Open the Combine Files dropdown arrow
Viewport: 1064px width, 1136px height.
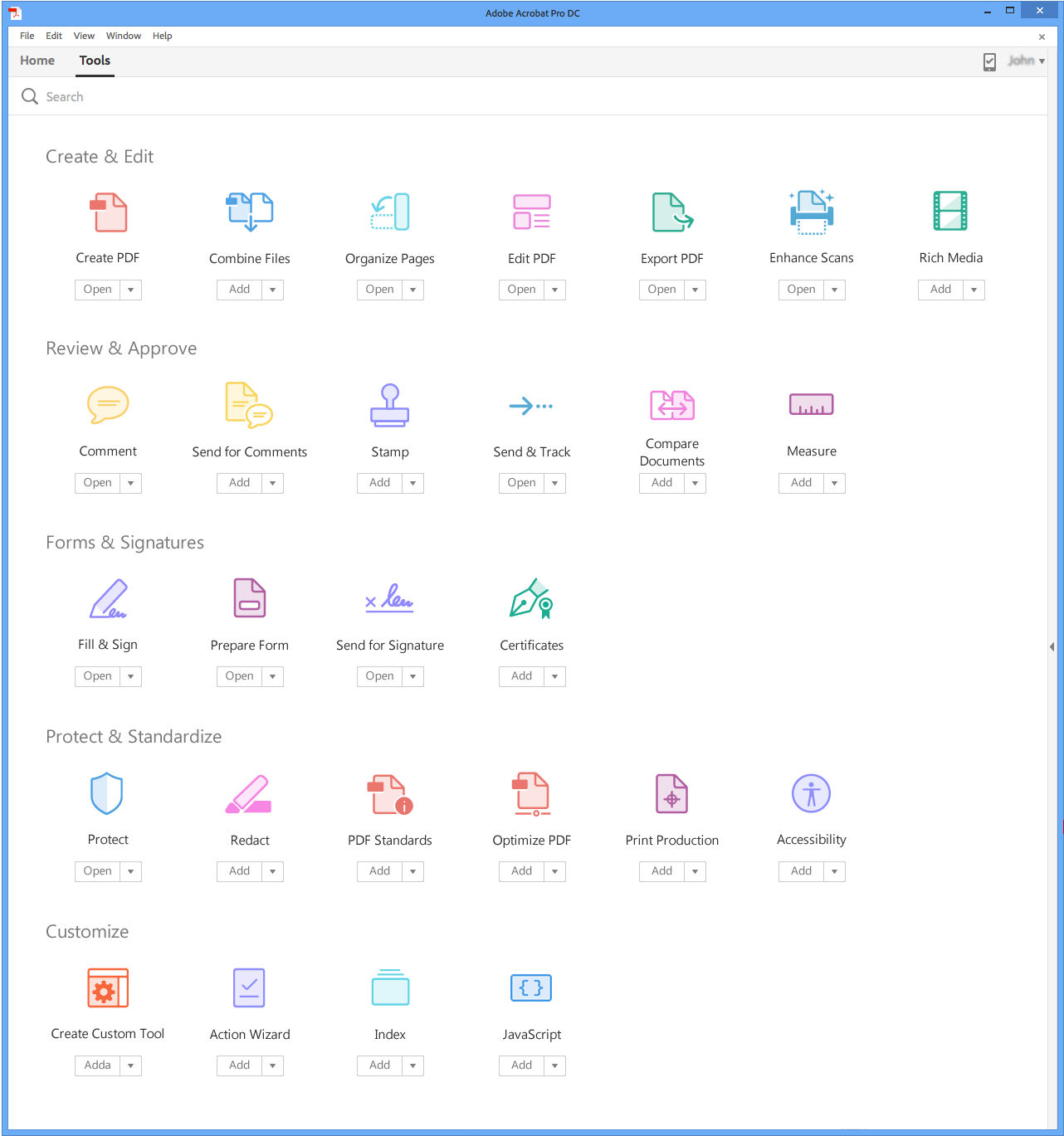273,290
